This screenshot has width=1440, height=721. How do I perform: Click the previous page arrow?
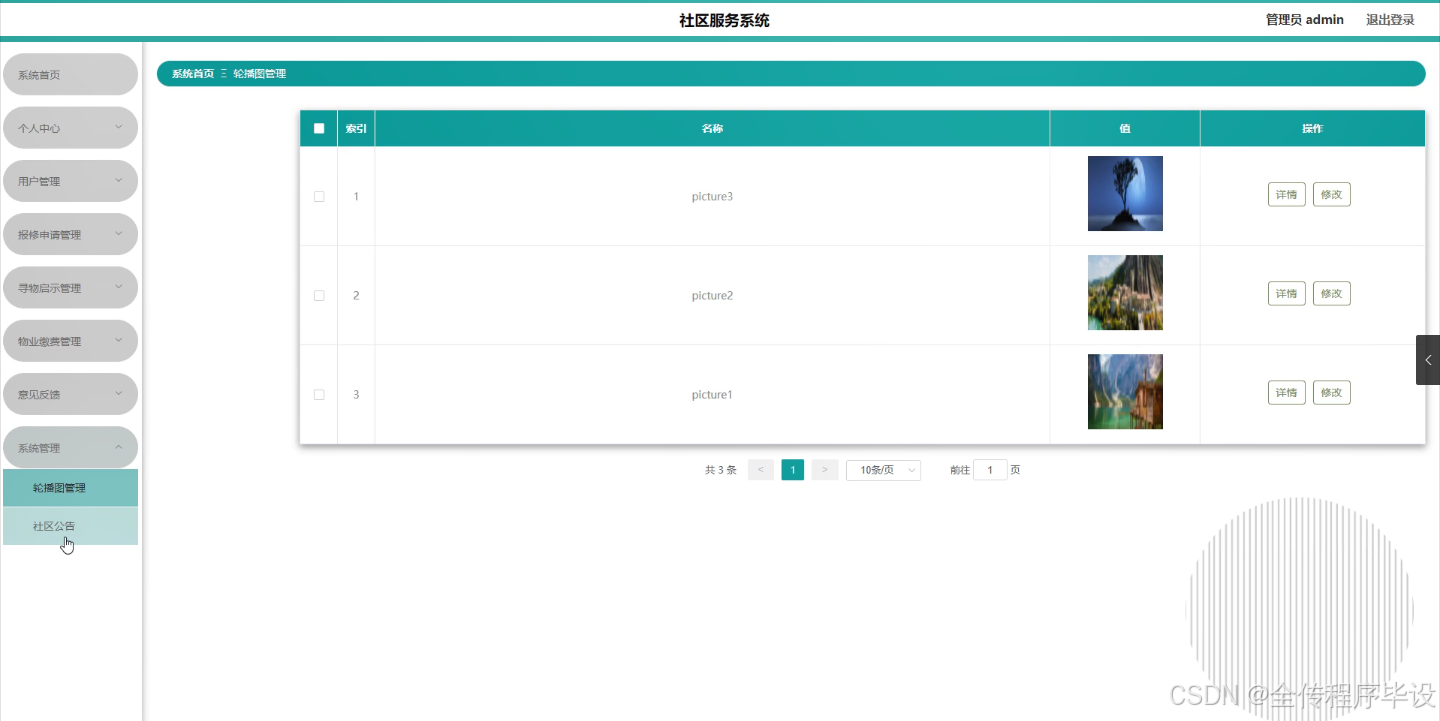pos(760,469)
